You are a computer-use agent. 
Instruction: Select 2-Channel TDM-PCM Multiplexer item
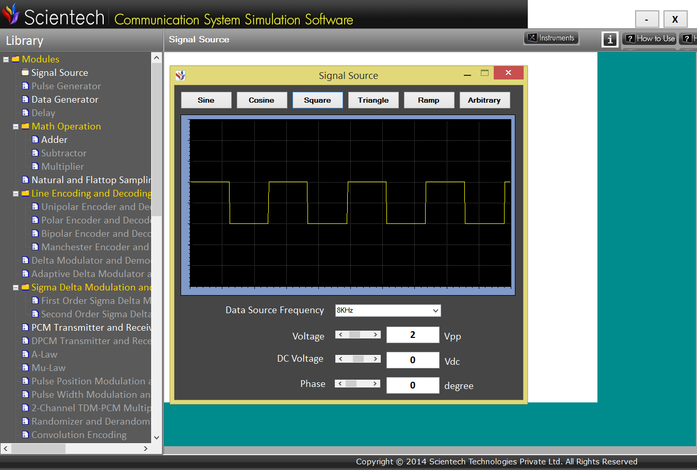pyautogui.click(x=91, y=408)
